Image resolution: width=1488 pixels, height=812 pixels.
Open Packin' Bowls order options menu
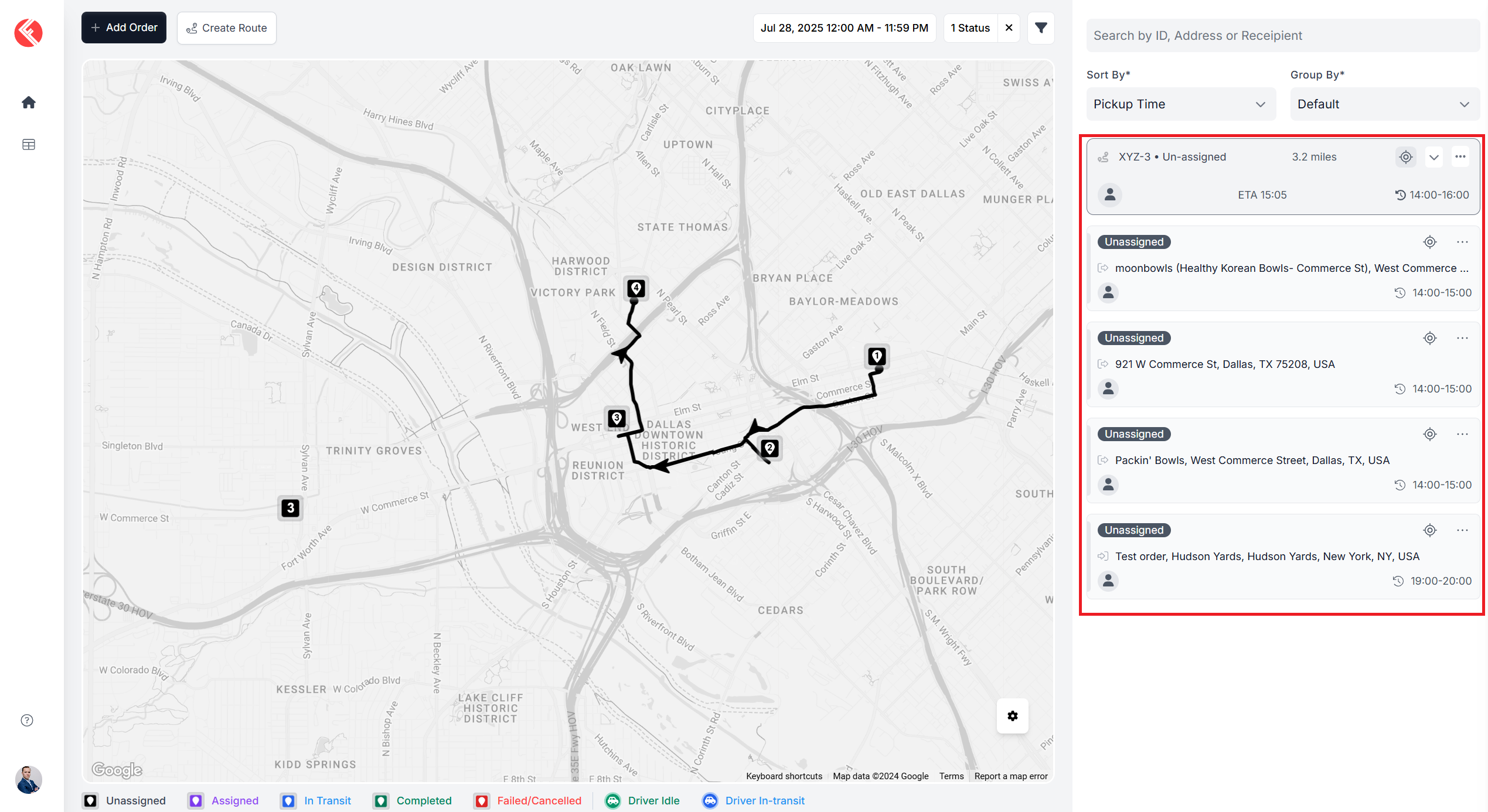pos(1462,434)
